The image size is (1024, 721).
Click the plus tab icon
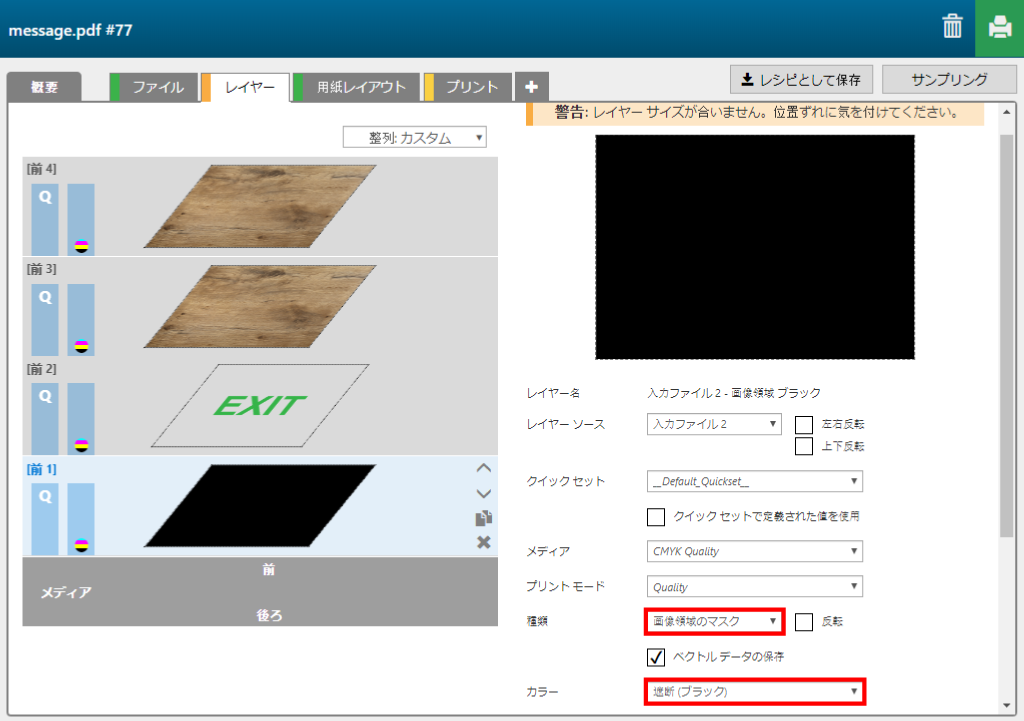(x=532, y=87)
